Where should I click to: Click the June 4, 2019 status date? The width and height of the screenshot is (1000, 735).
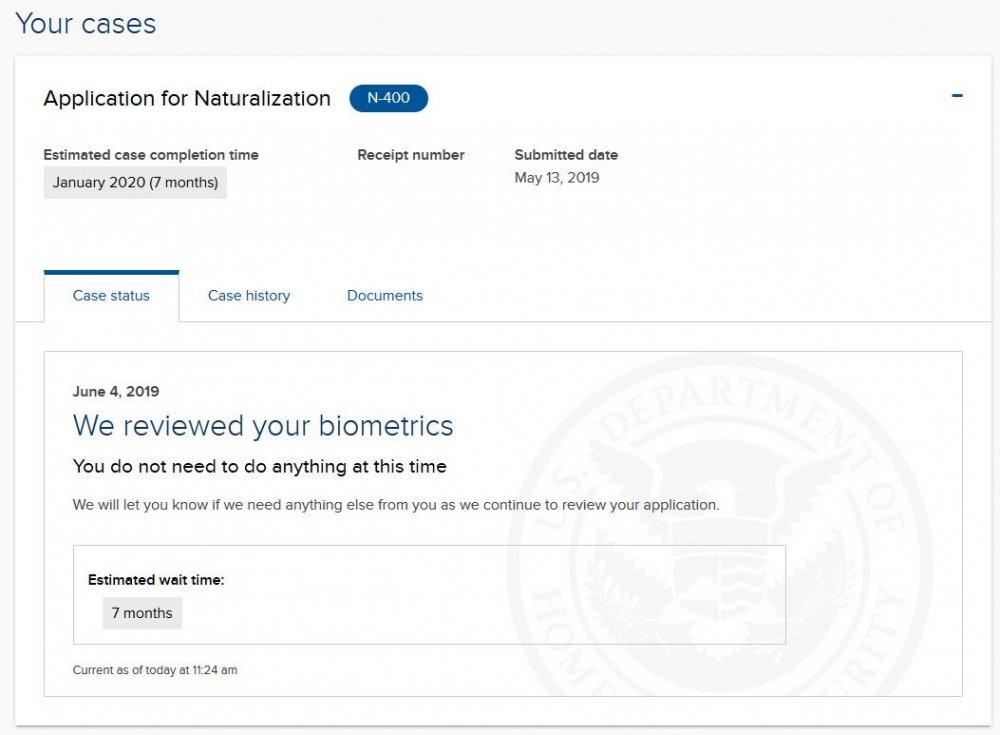click(116, 391)
